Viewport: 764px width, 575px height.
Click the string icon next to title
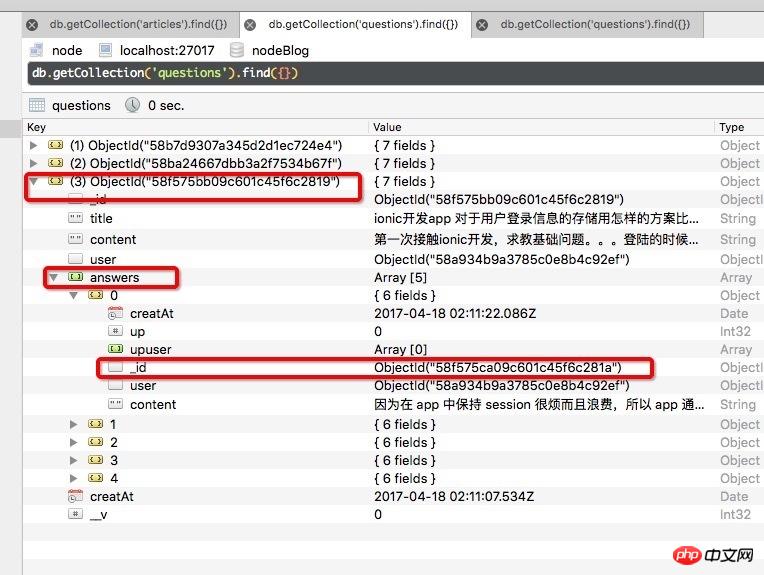(x=76, y=218)
